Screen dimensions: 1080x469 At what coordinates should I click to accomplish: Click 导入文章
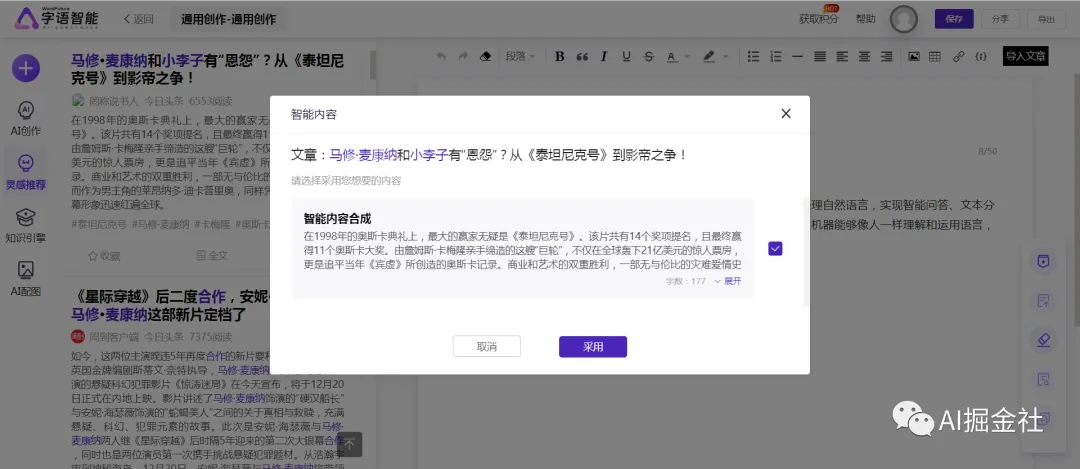pyautogui.click(x=1026, y=56)
